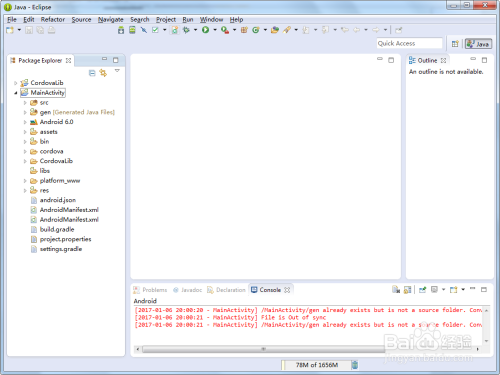500x375 pixels.
Task: Expand the Android 6.0 library node
Action: coord(25,122)
